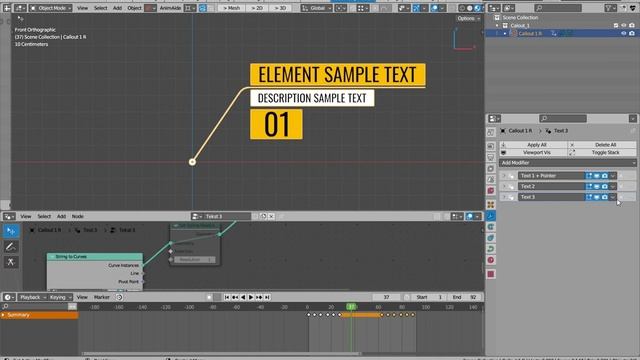Image resolution: width=640 pixels, height=360 pixels.
Task: Open the Scene properties tab icon
Action: coord(491,179)
